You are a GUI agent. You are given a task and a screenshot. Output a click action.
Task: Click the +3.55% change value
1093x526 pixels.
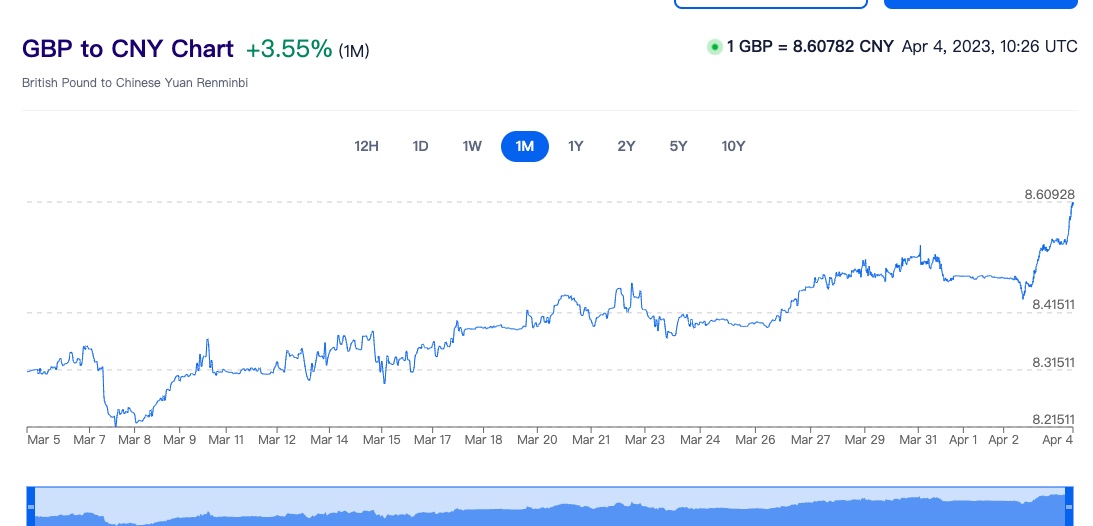[x=288, y=48]
